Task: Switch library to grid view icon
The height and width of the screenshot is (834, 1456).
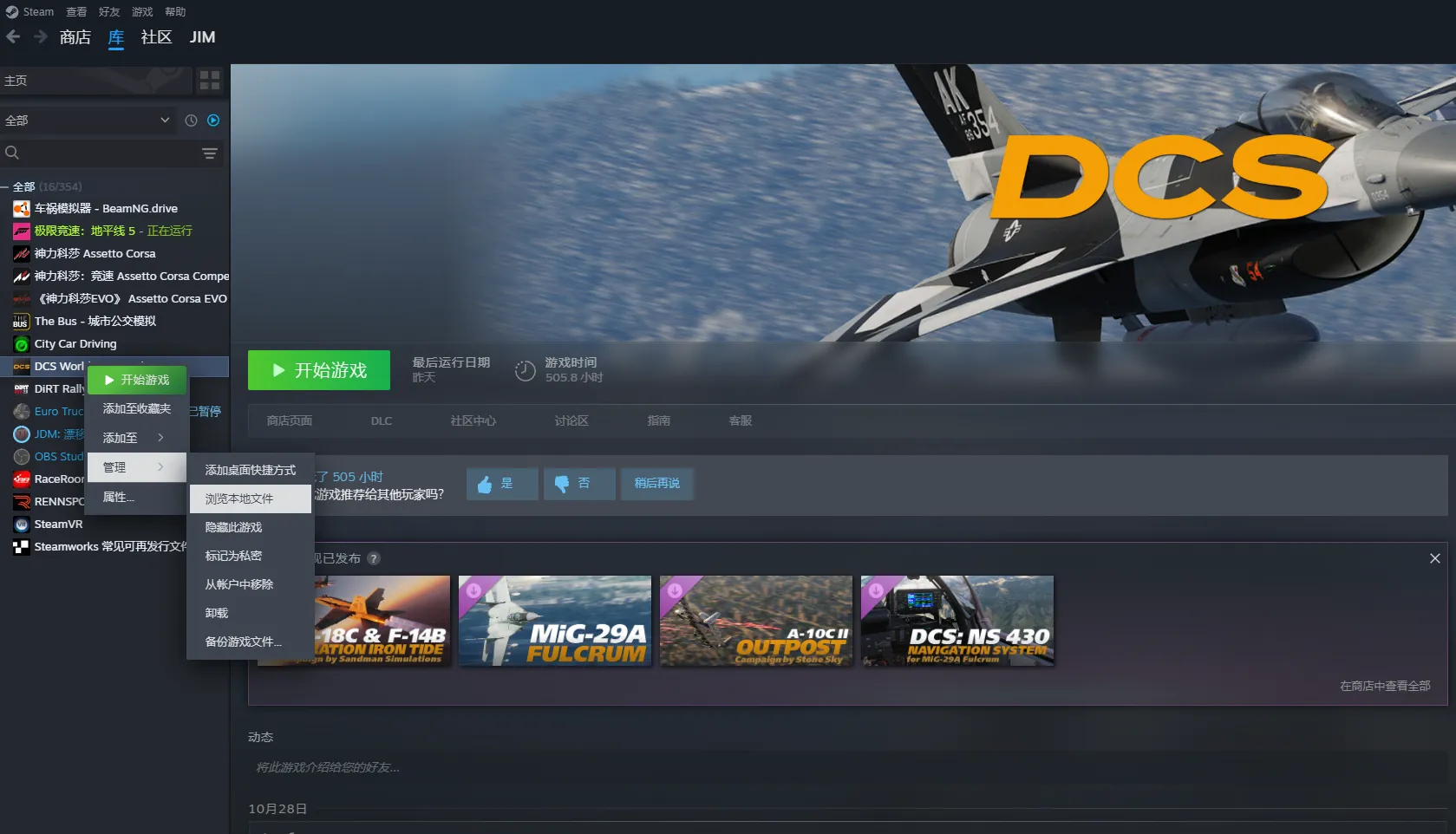Action: (x=210, y=81)
